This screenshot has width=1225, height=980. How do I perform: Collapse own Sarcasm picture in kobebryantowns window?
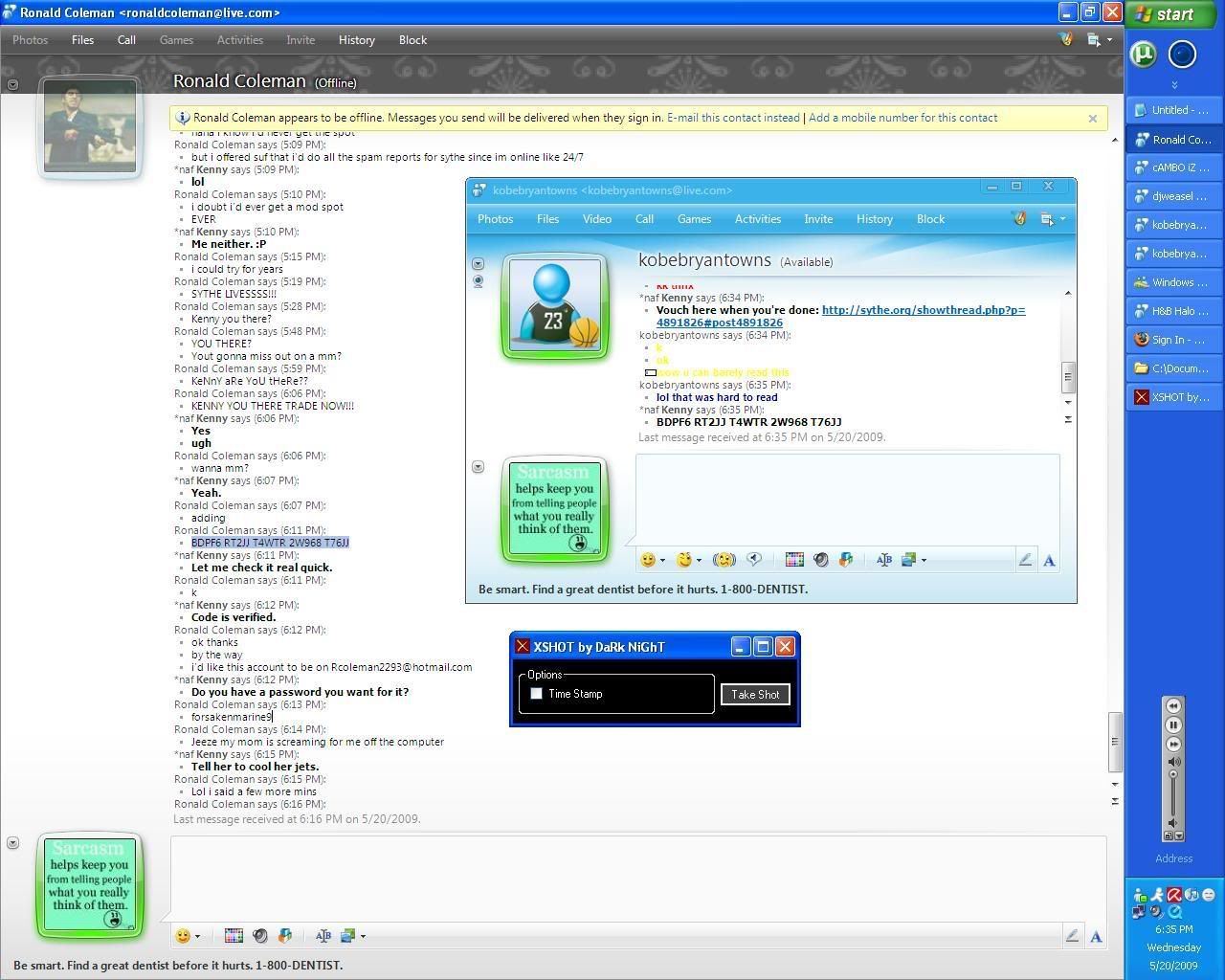point(479,467)
